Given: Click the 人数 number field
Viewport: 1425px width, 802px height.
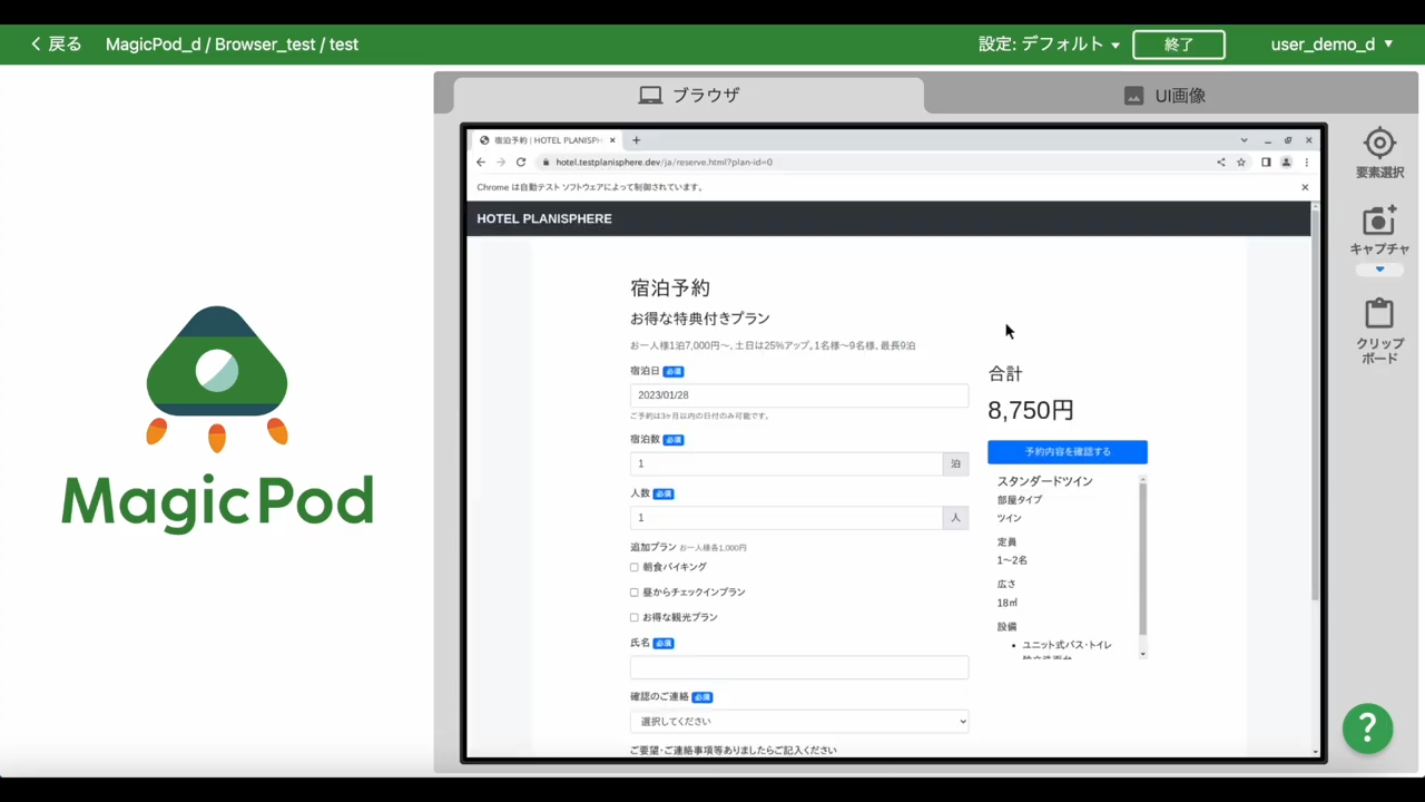Looking at the screenshot, I should tap(786, 518).
